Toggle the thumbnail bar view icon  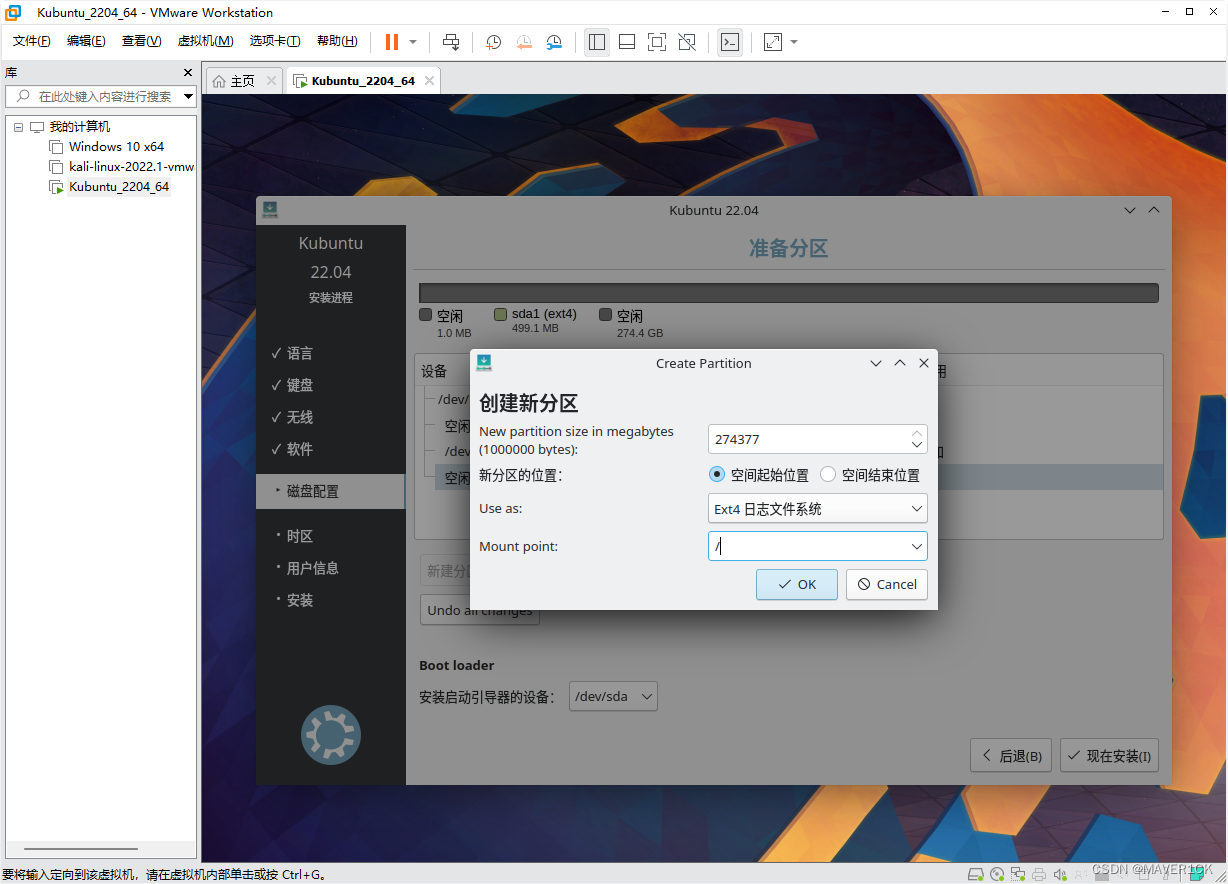tap(627, 42)
